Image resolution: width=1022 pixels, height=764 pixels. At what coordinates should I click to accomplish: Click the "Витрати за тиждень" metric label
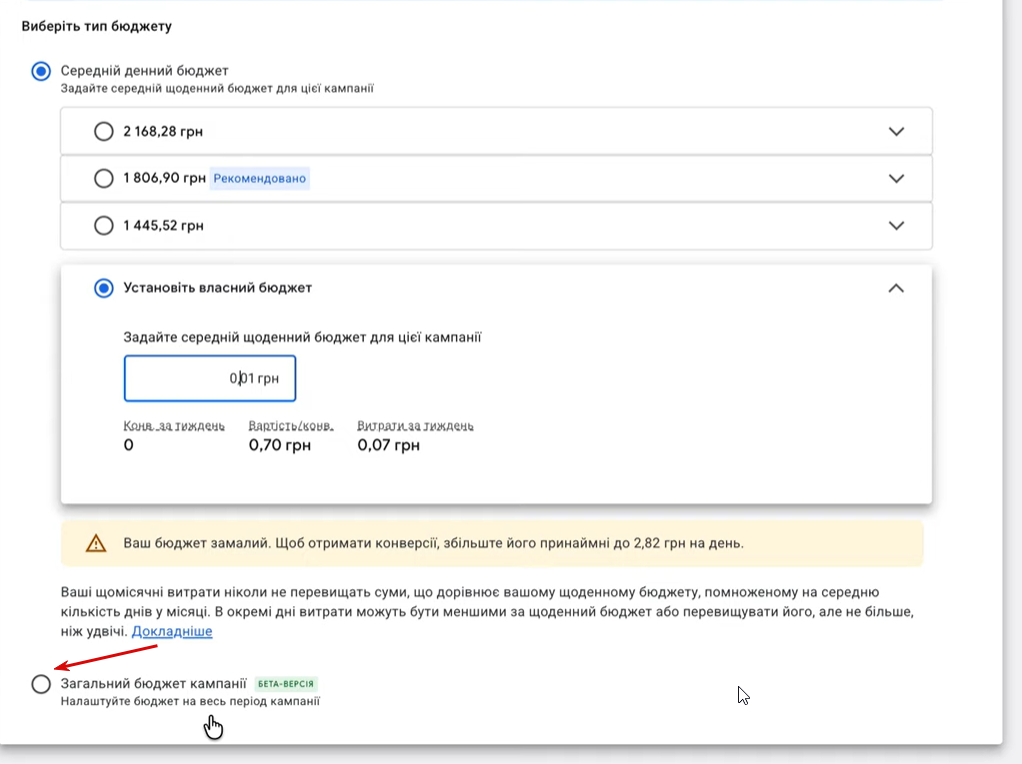[x=415, y=426]
